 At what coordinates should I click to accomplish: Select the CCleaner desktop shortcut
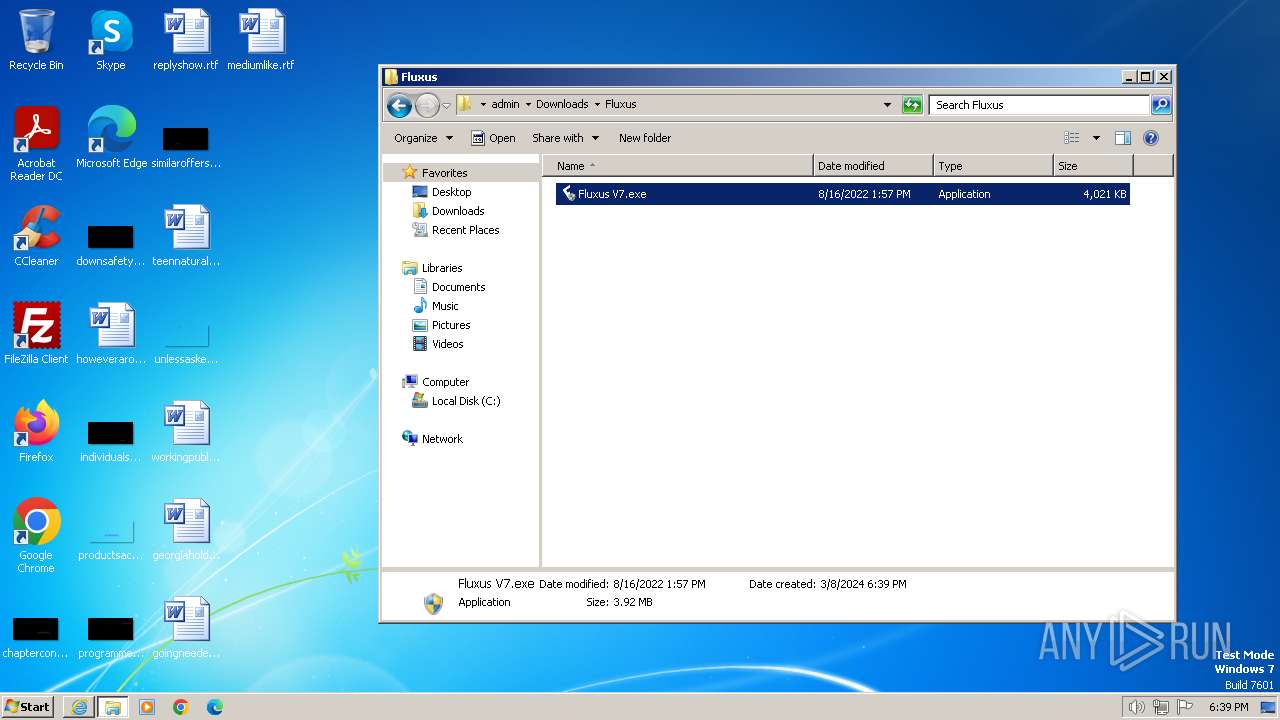tap(36, 236)
